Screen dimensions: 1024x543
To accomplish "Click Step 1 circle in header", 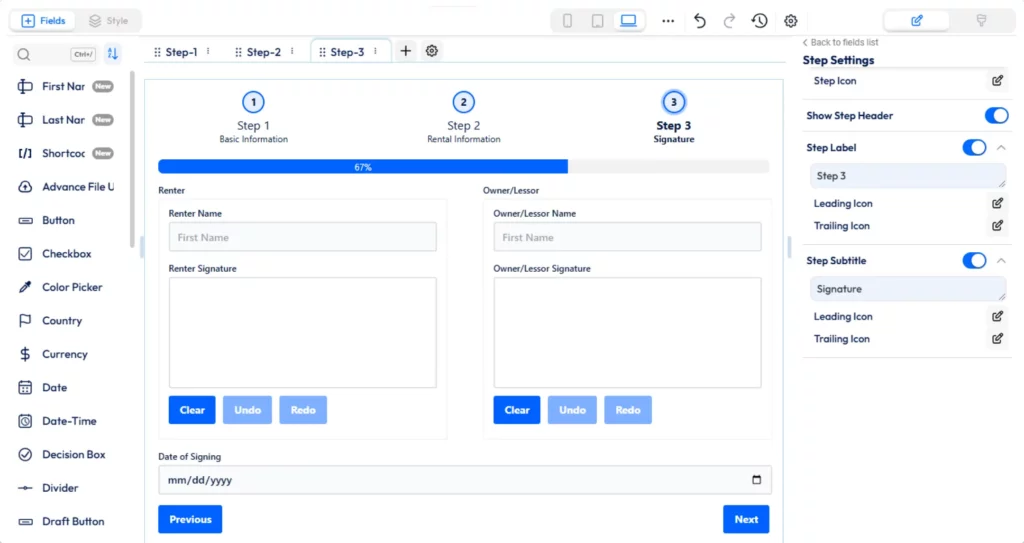I will pyautogui.click(x=253, y=102).
